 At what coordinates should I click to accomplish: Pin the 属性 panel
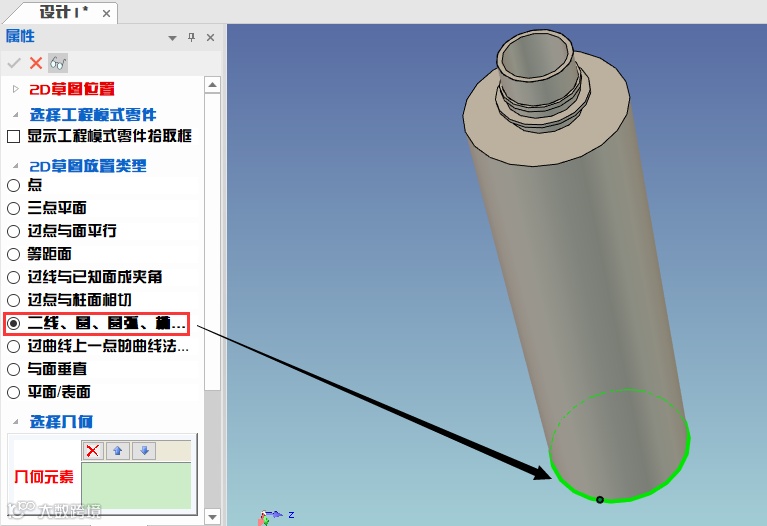191,37
